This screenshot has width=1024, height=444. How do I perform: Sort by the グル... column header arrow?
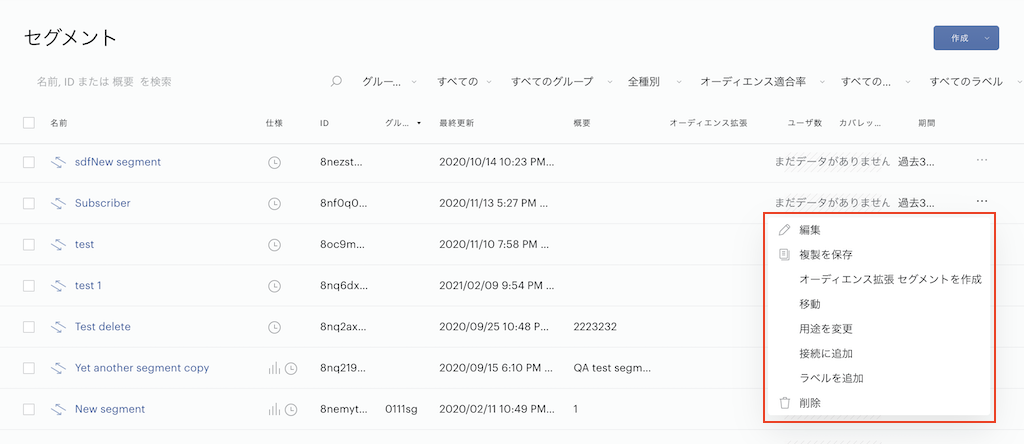click(x=418, y=123)
